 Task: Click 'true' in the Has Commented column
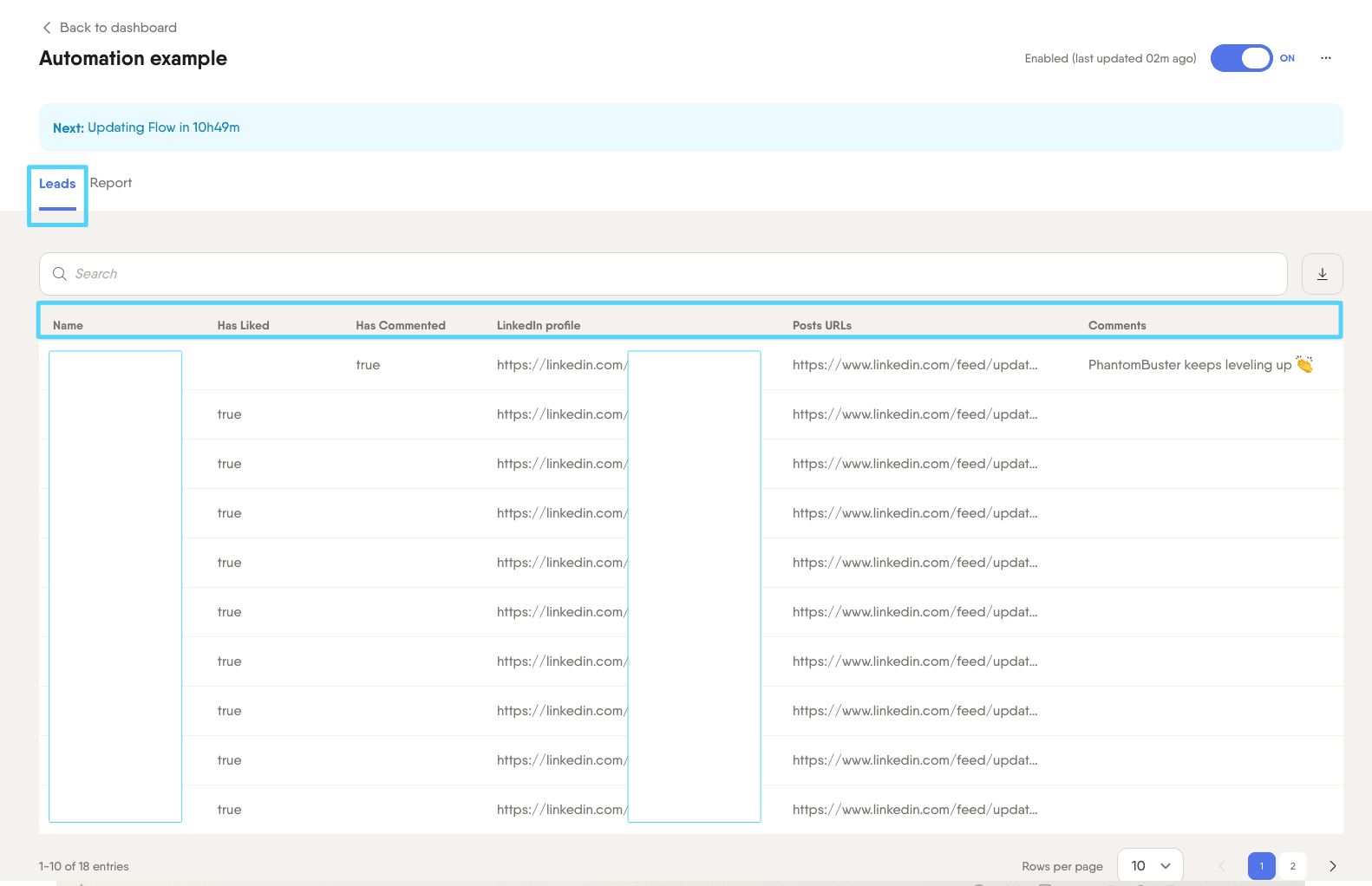[368, 365]
